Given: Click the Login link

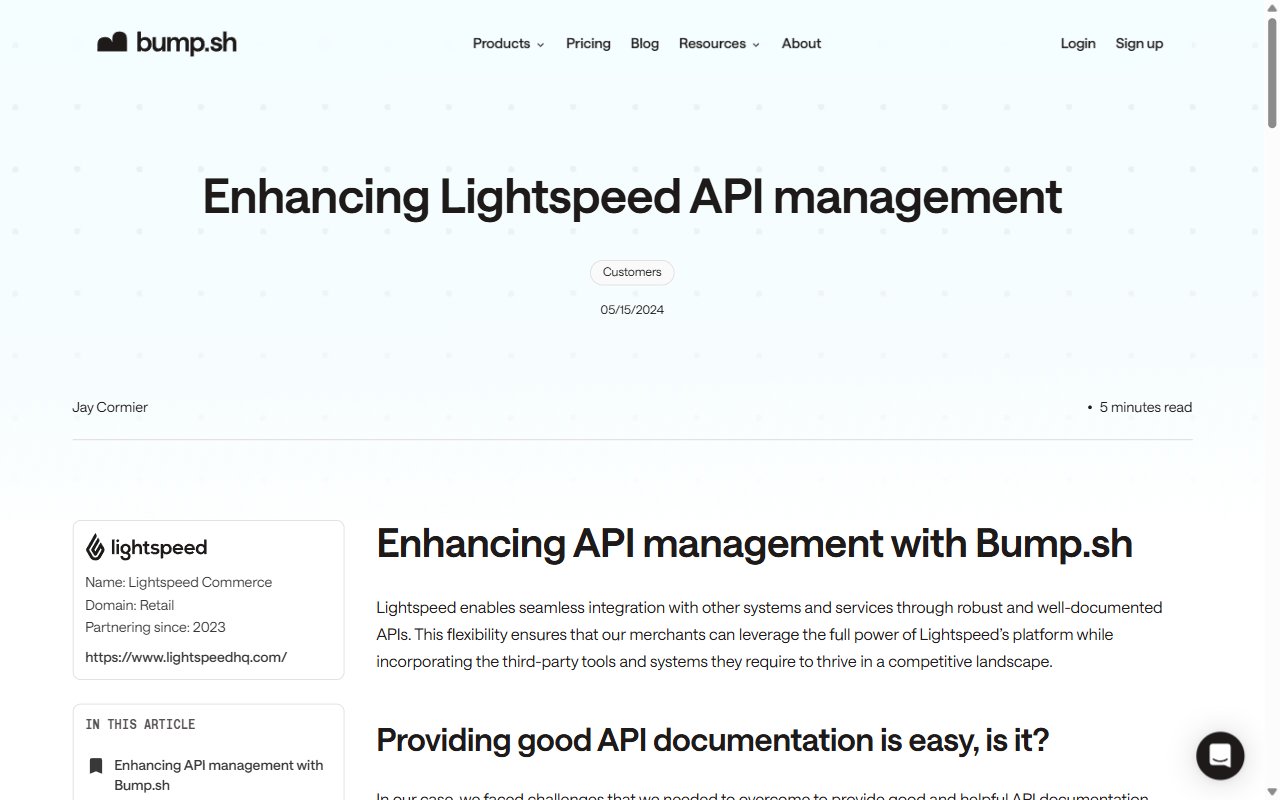Looking at the screenshot, I should (1078, 43).
